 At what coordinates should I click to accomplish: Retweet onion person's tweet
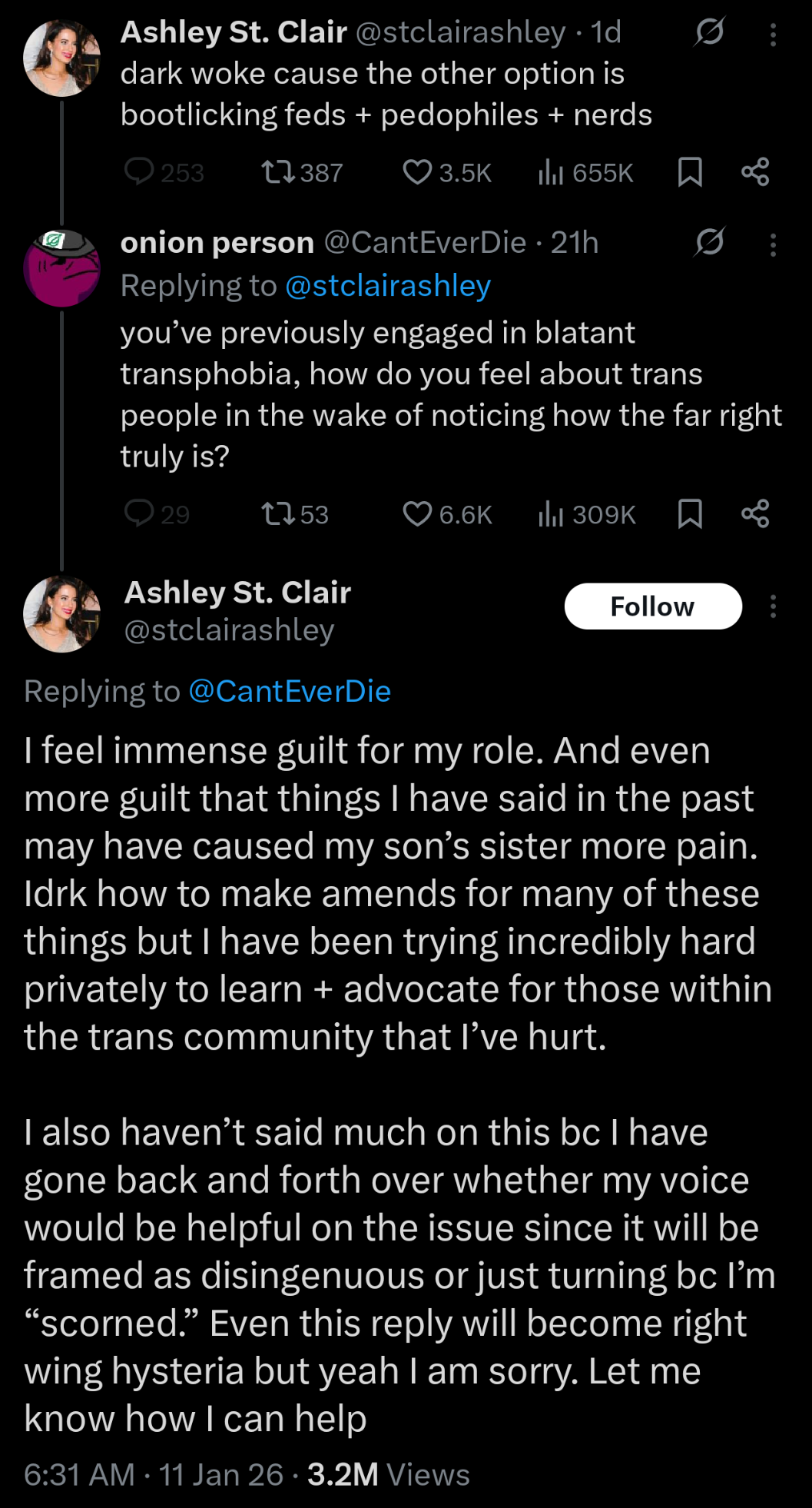[277, 513]
